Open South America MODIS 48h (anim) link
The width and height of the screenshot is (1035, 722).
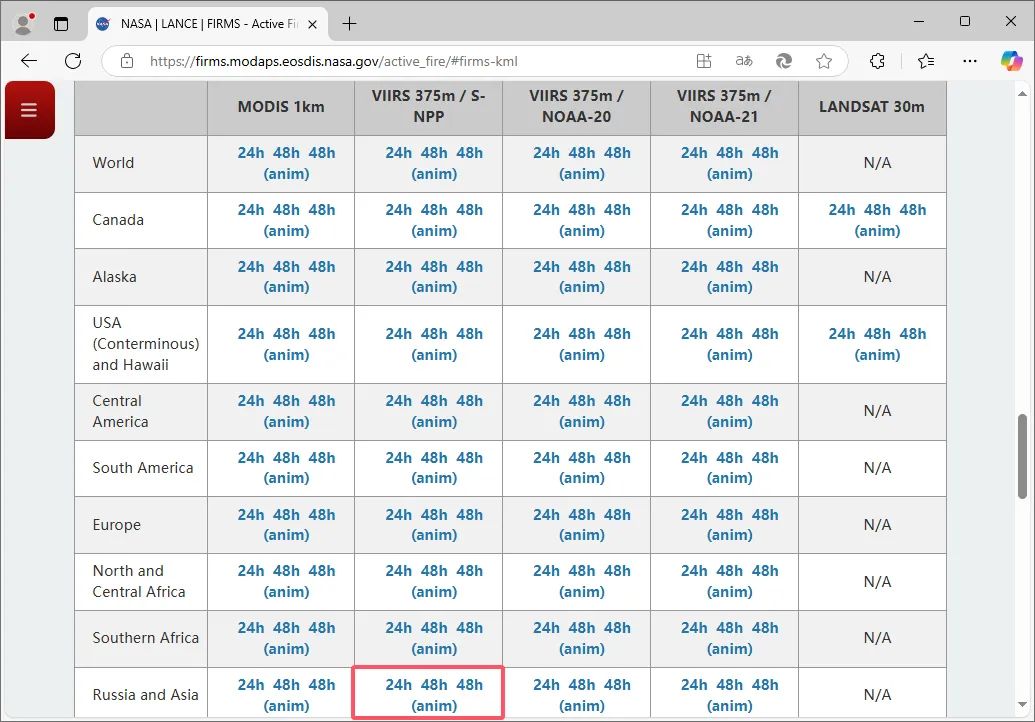point(286,478)
